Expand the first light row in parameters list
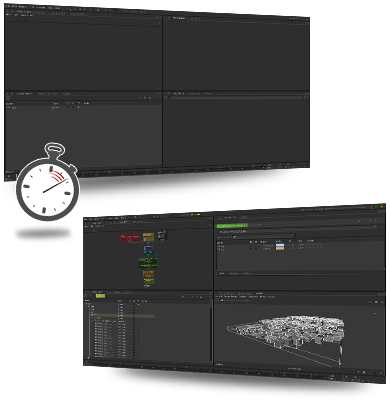This screenshot has height=400, width=390. [219, 246]
